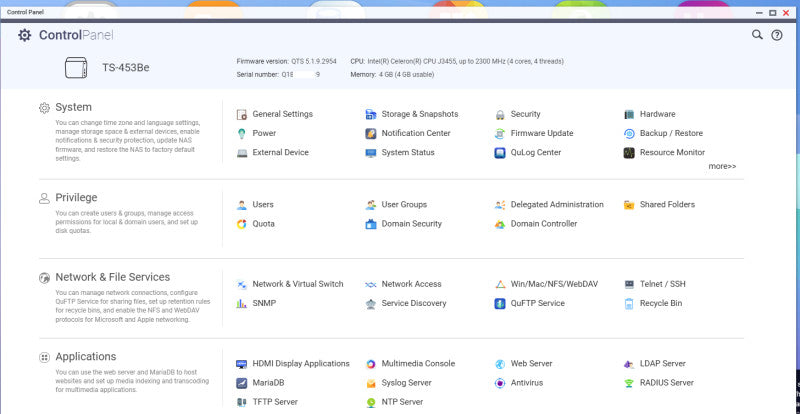This screenshot has width=800, height=414.
Task: Click the Memory 4 GB text
Action: coord(392,75)
